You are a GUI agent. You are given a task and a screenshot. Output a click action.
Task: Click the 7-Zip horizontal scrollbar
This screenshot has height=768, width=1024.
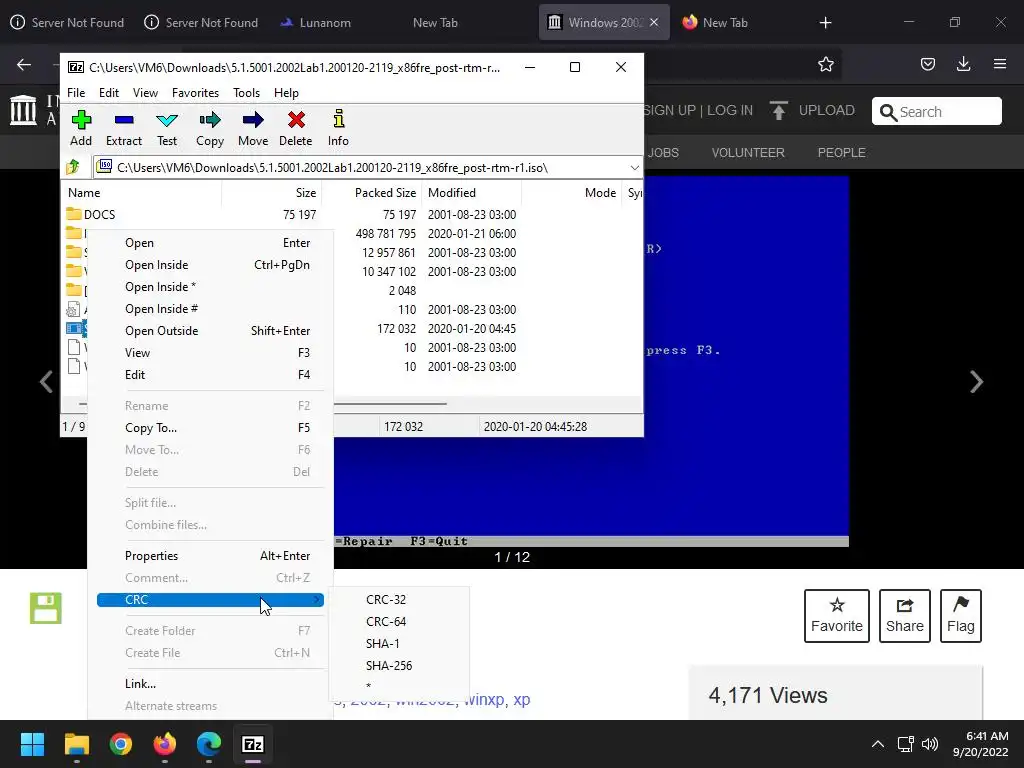point(390,404)
